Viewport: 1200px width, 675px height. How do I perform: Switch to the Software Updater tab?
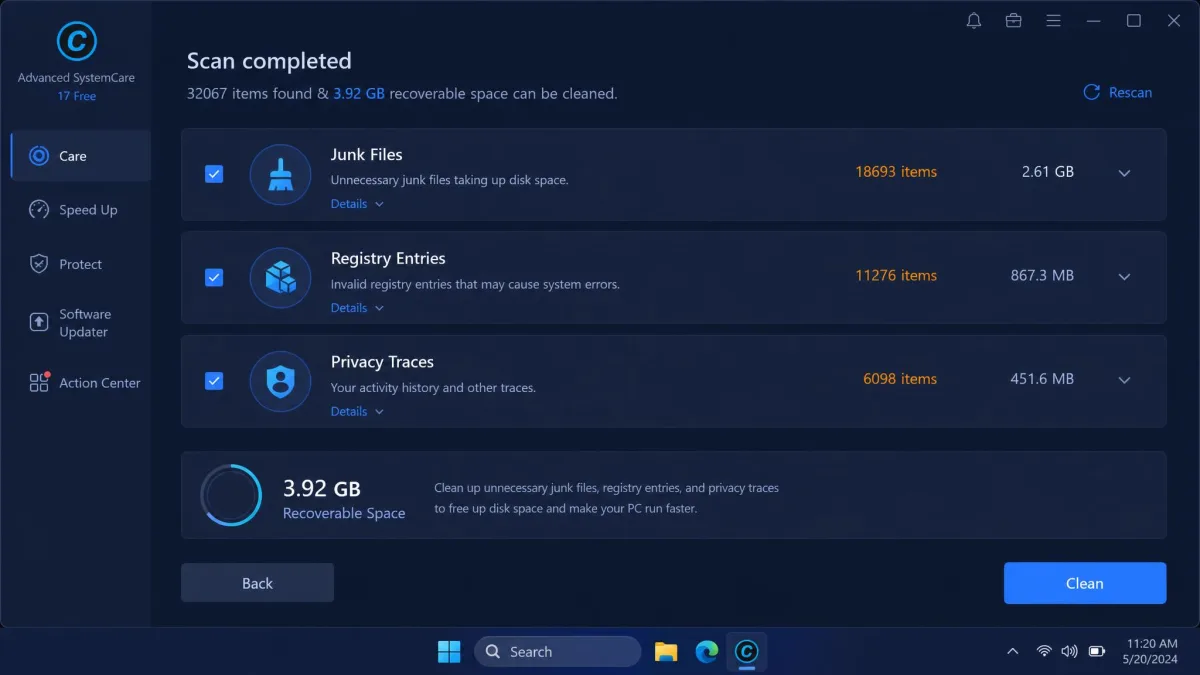coord(81,322)
